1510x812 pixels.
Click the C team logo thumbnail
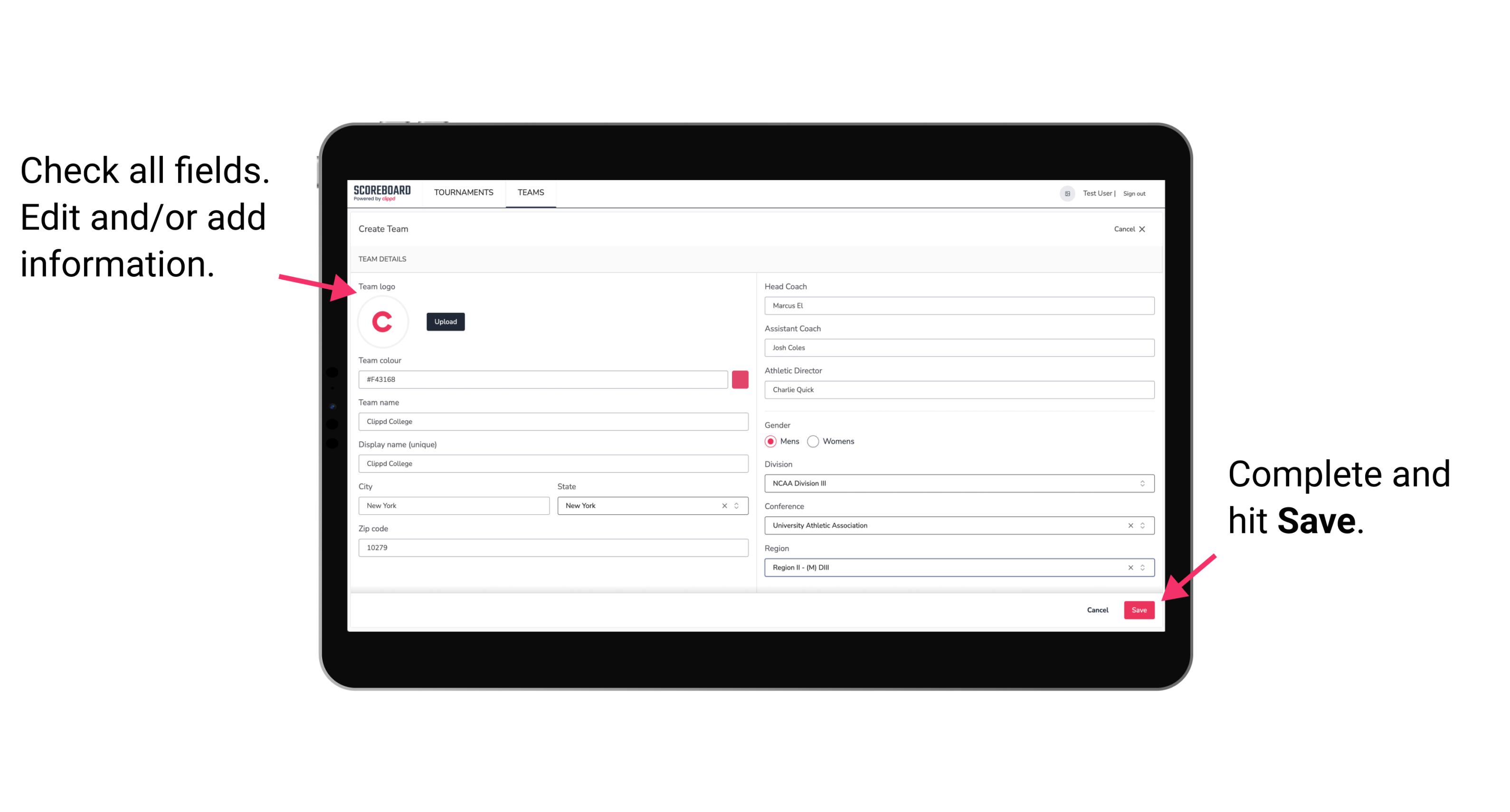pyautogui.click(x=383, y=321)
